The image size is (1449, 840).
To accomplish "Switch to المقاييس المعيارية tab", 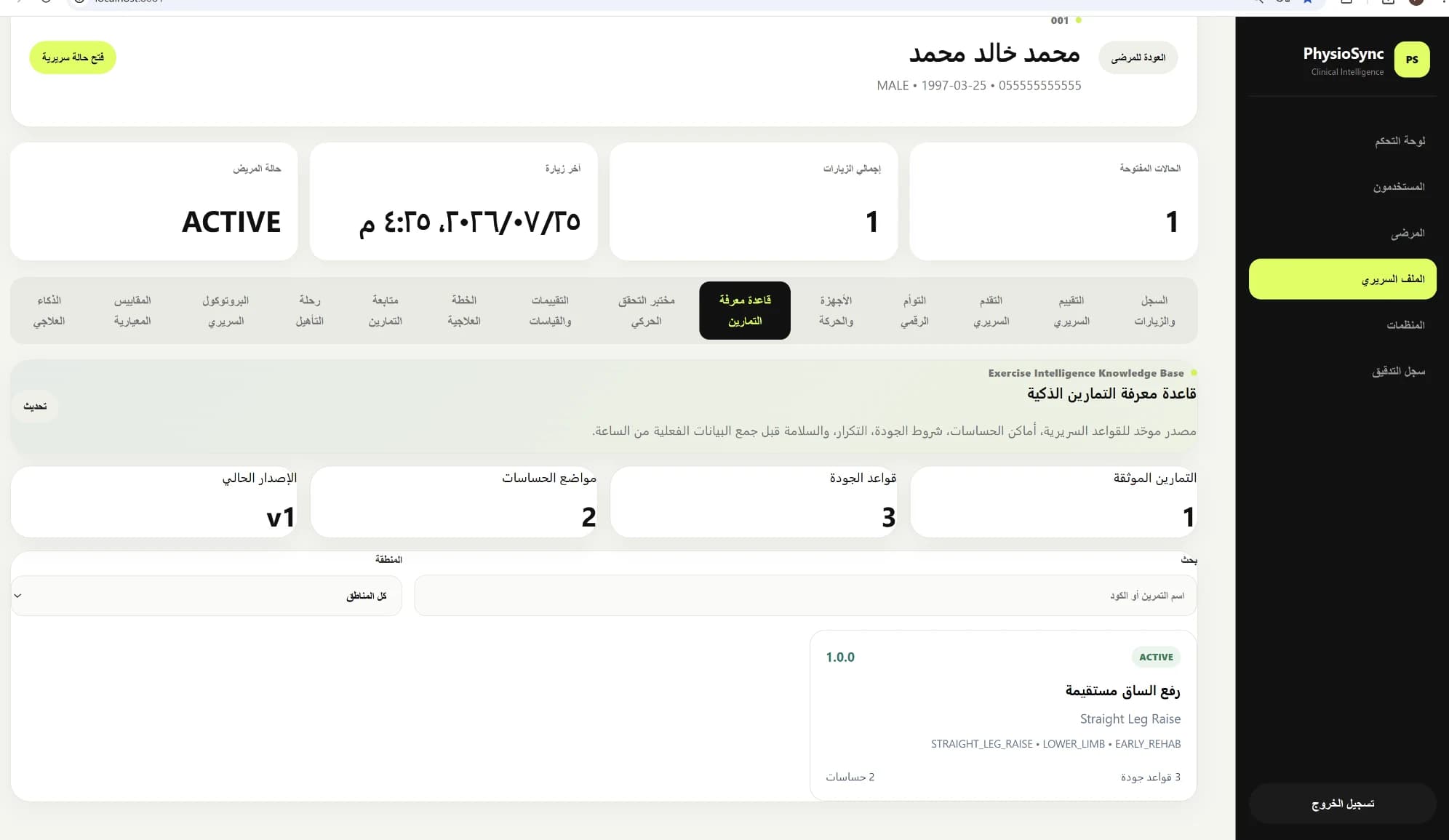I will 132,311.
